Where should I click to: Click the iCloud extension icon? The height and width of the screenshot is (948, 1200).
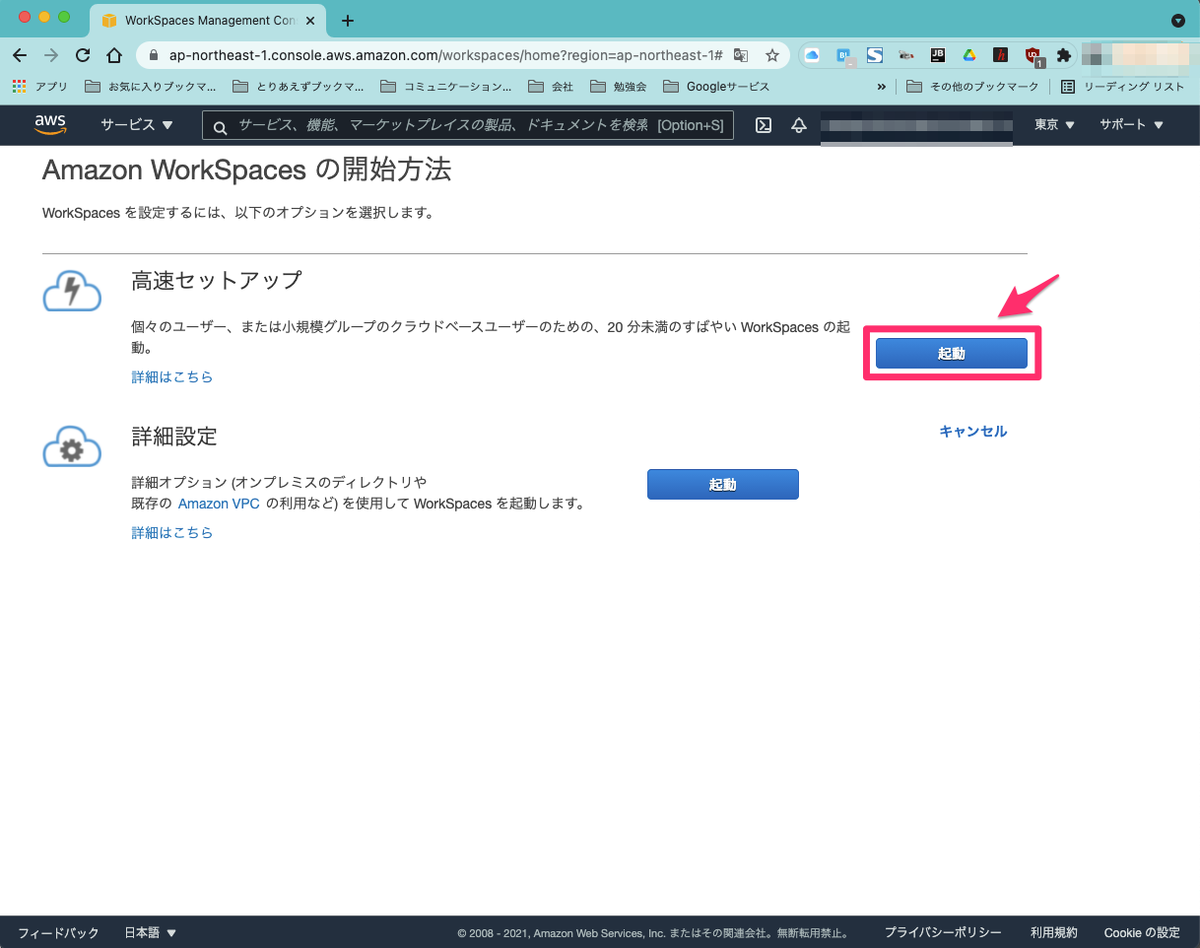(x=813, y=56)
